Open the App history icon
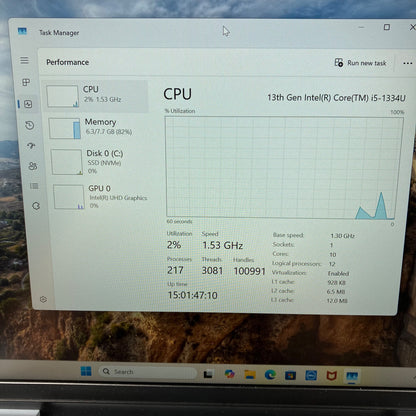The image size is (416, 416). pos(30,125)
